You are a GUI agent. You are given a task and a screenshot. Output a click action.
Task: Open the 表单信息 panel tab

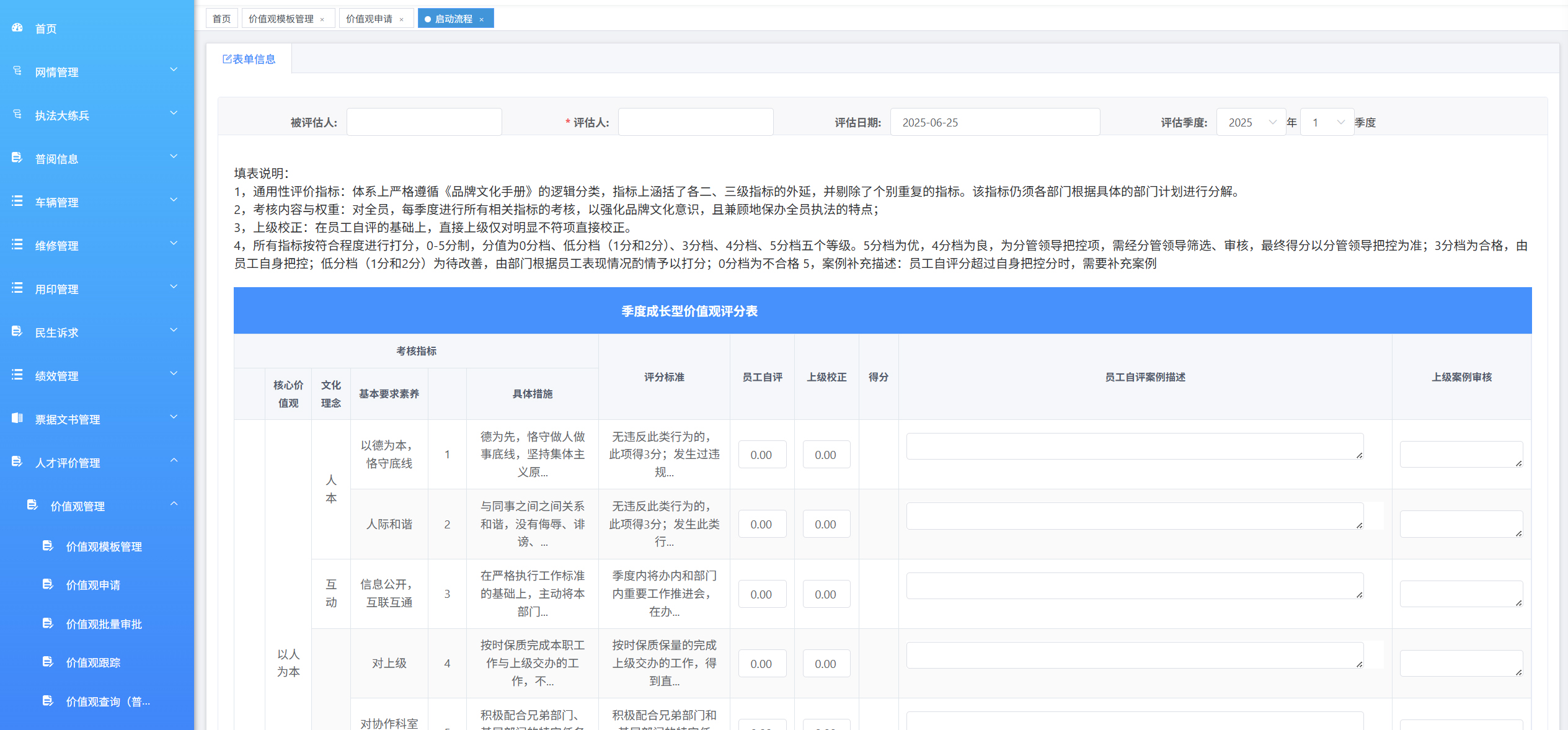[x=249, y=59]
